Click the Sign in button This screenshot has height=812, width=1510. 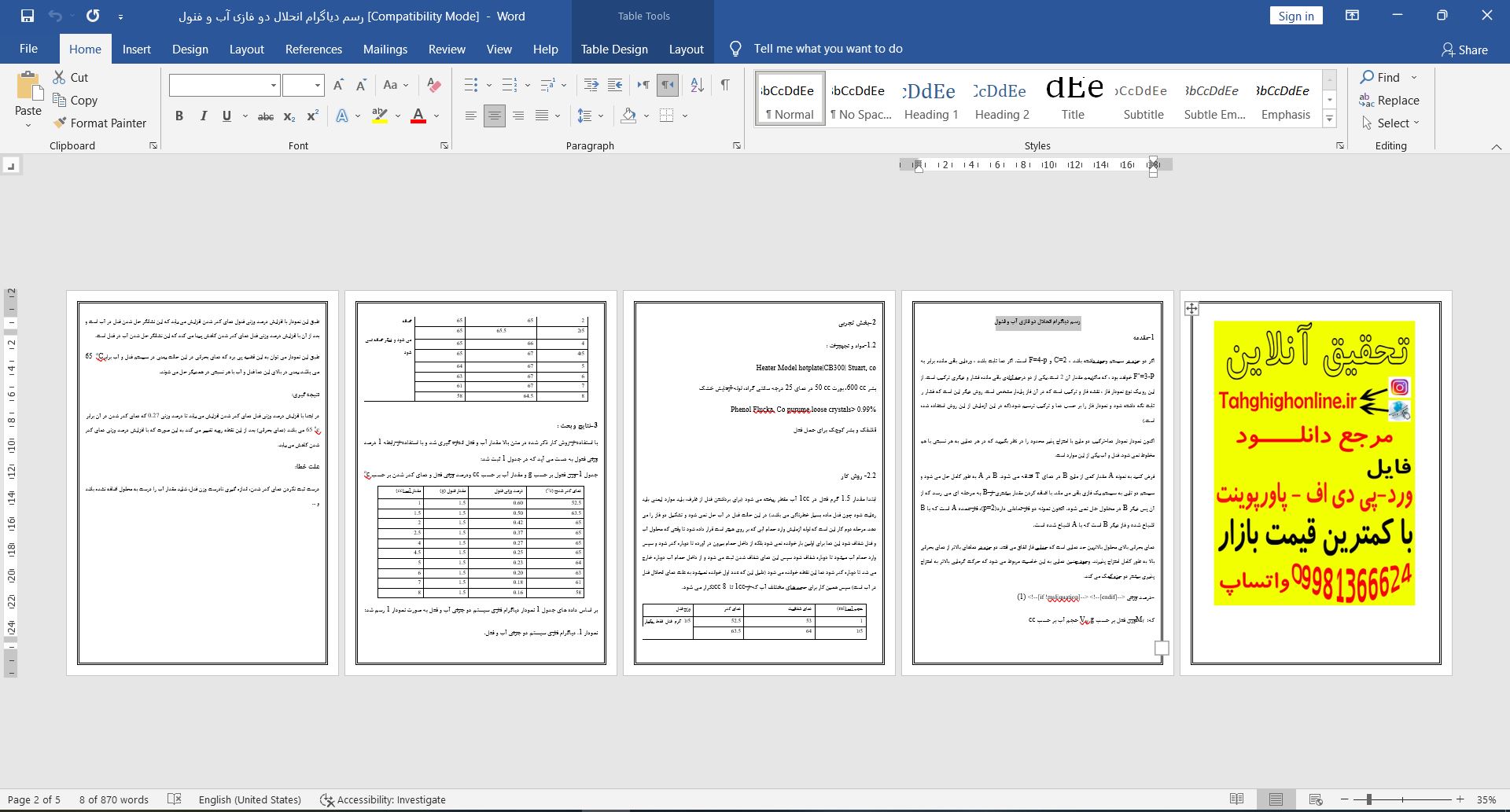(1296, 16)
